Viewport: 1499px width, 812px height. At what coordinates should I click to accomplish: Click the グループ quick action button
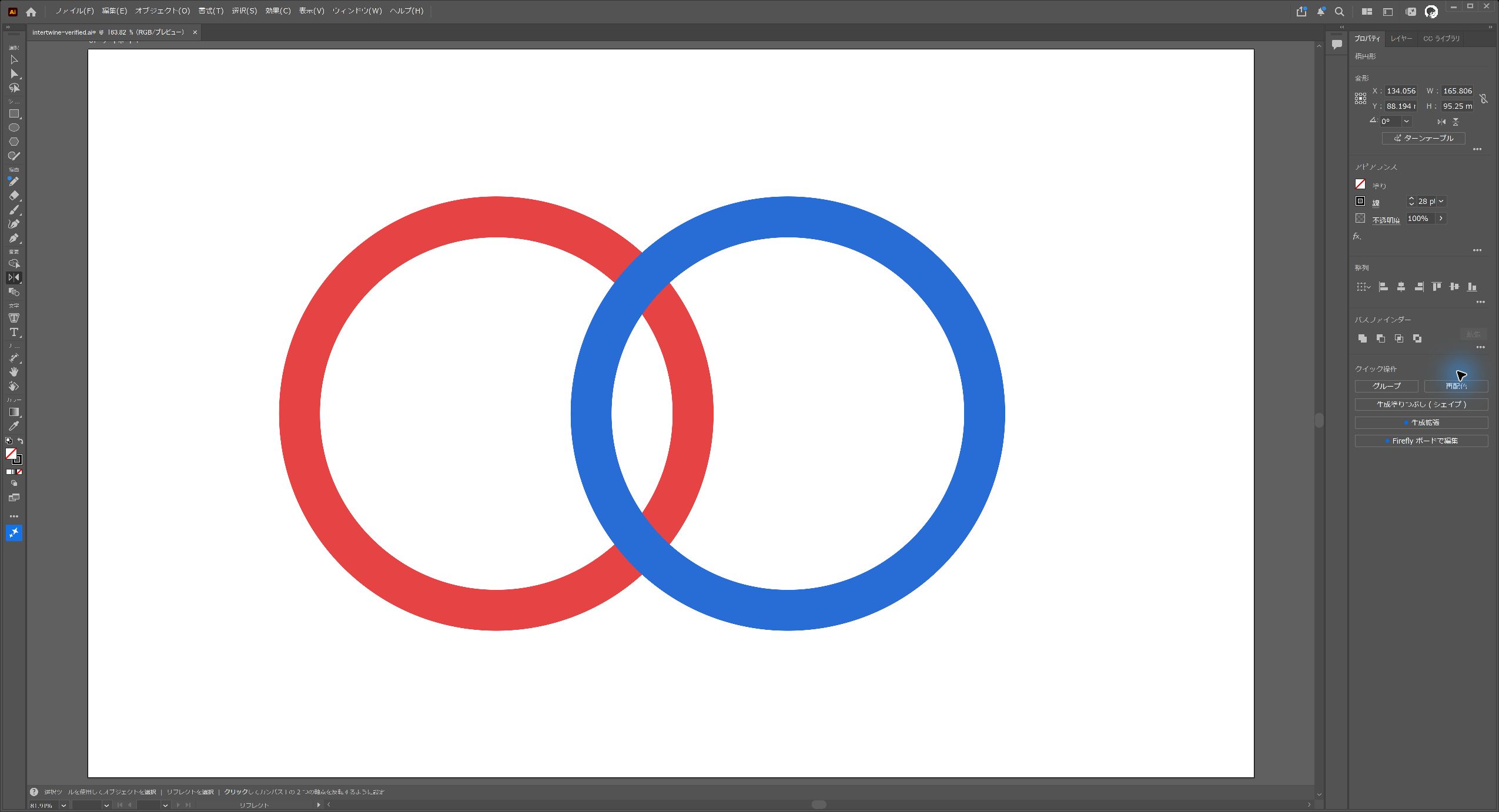pyautogui.click(x=1387, y=386)
